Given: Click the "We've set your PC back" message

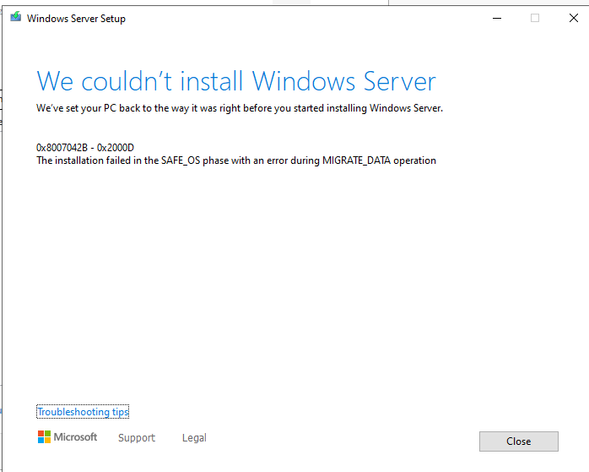Looking at the screenshot, I should (x=239, y=108).
